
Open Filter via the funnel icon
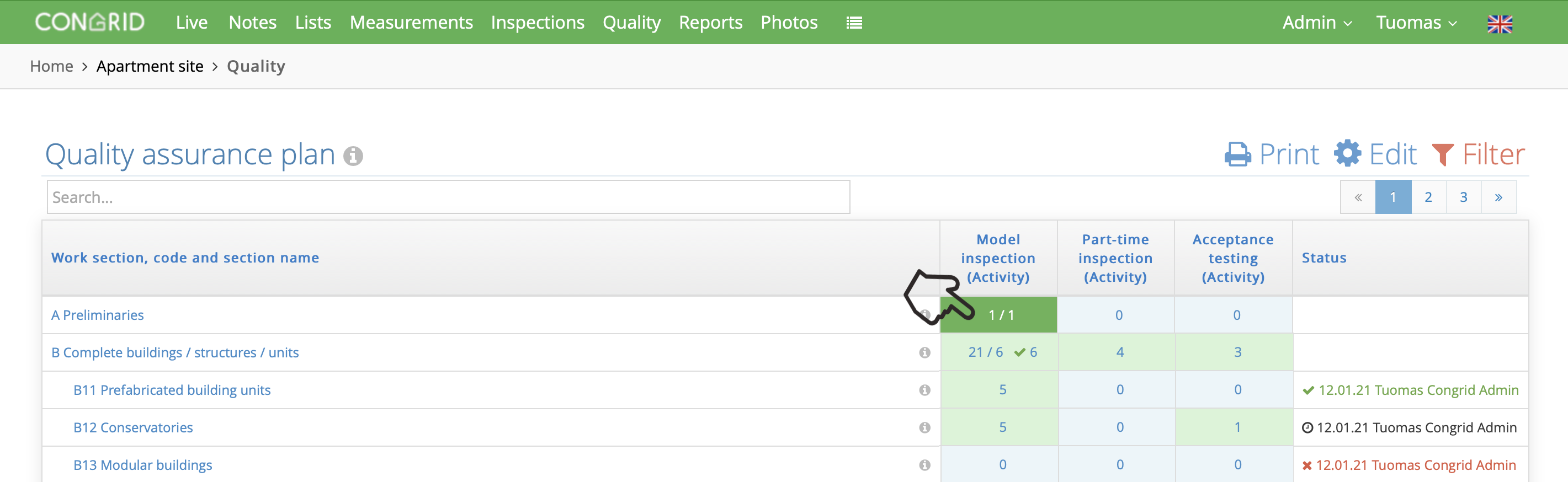[1443, 154]
